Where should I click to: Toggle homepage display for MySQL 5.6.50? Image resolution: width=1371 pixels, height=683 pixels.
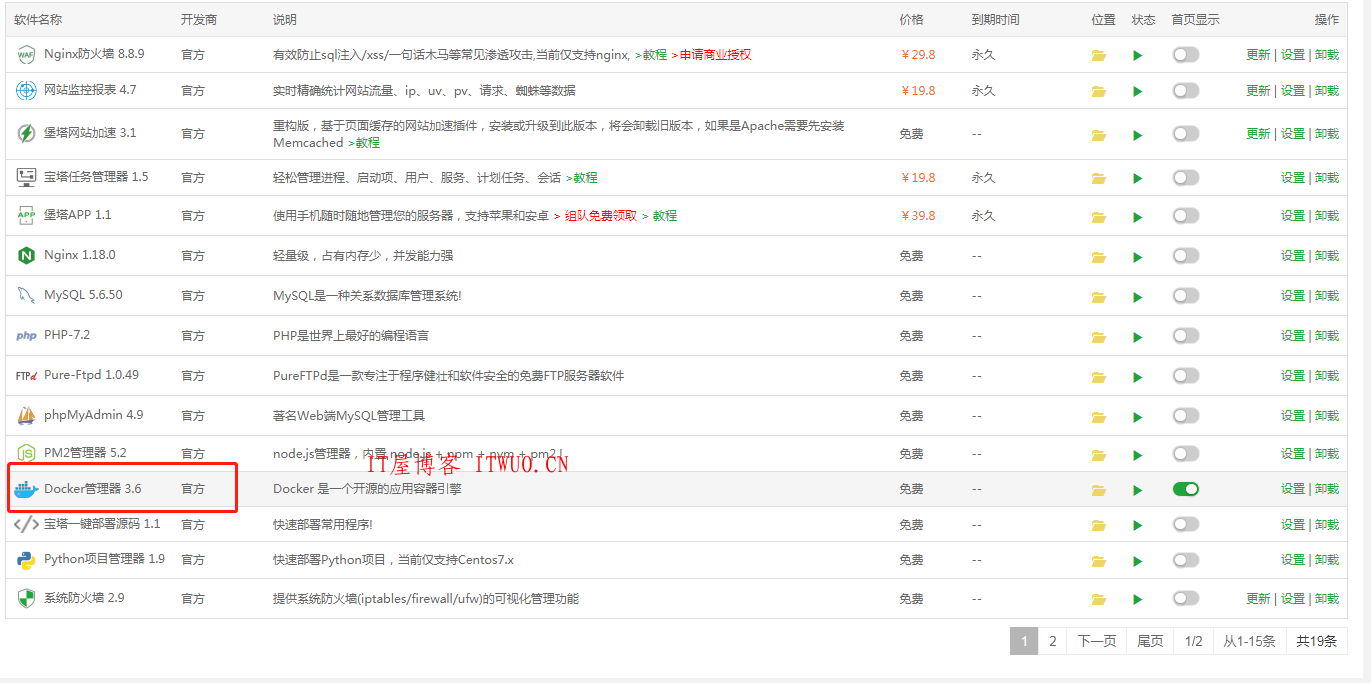1186,296
